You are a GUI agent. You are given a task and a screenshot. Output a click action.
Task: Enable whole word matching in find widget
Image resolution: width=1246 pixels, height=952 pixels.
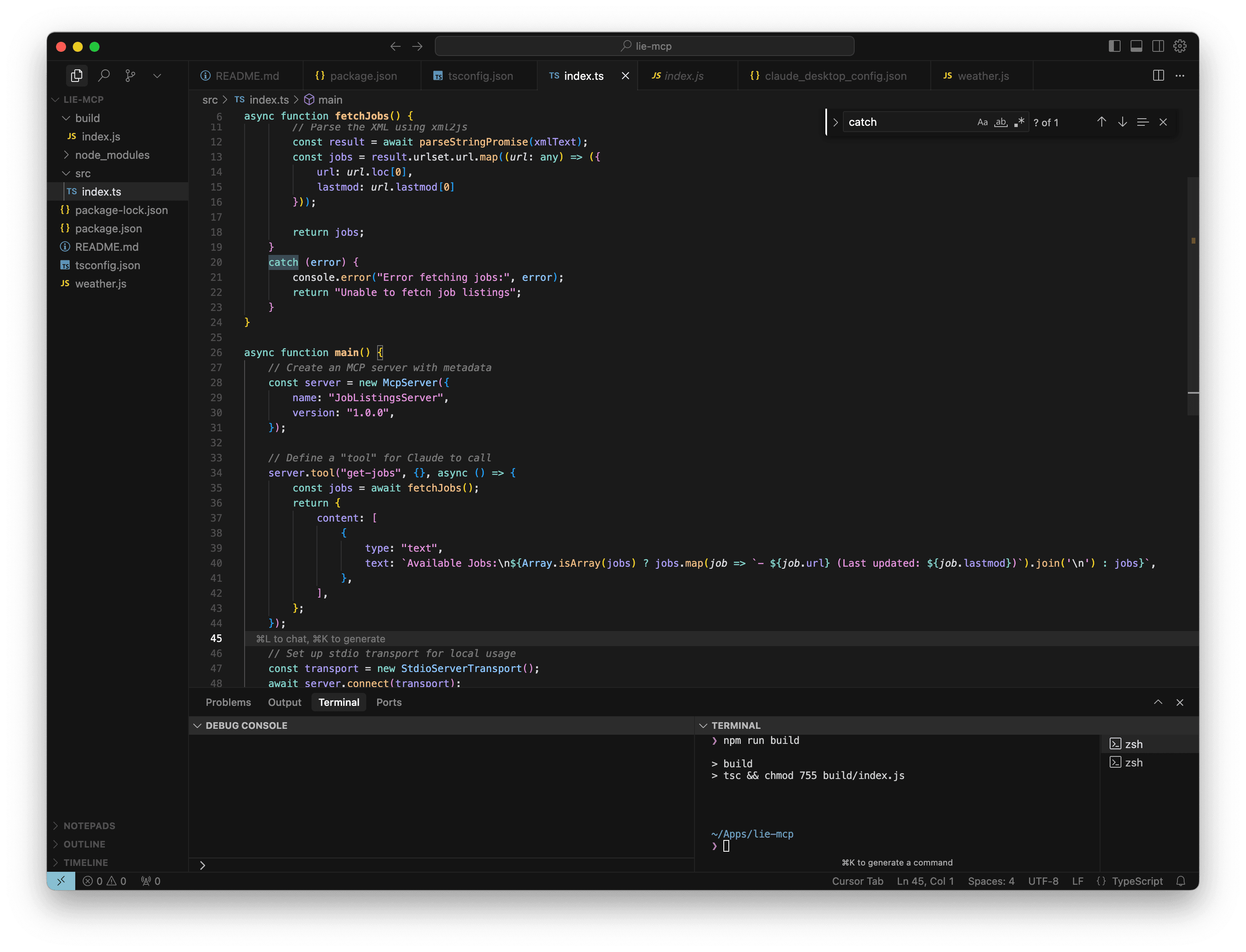click(1001, 122)
